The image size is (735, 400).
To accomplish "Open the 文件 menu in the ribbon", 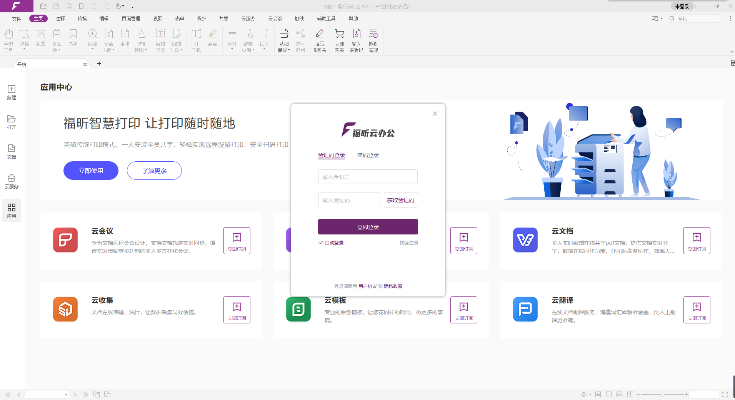I will click(14, 19).
